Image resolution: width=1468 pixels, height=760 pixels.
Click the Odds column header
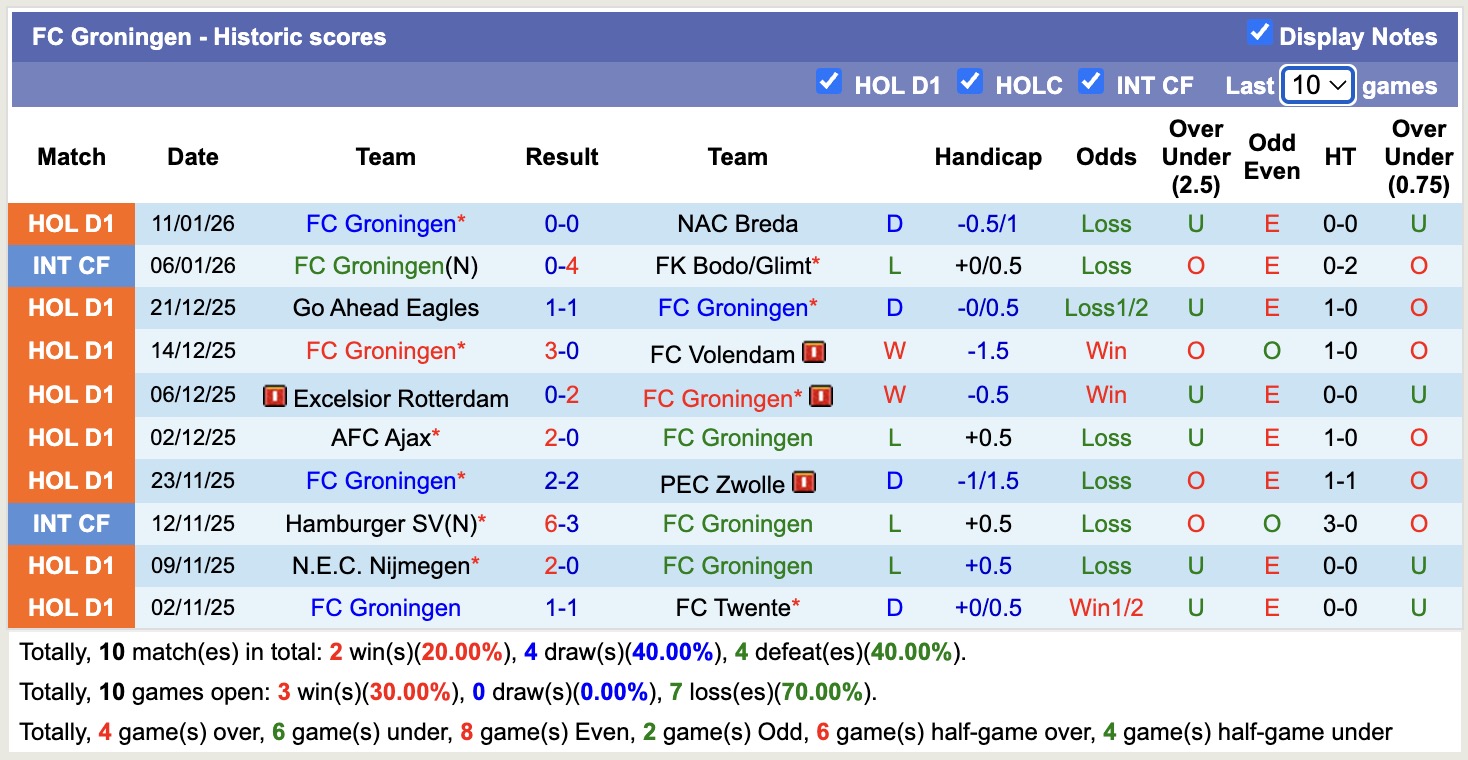[1106, 157]
